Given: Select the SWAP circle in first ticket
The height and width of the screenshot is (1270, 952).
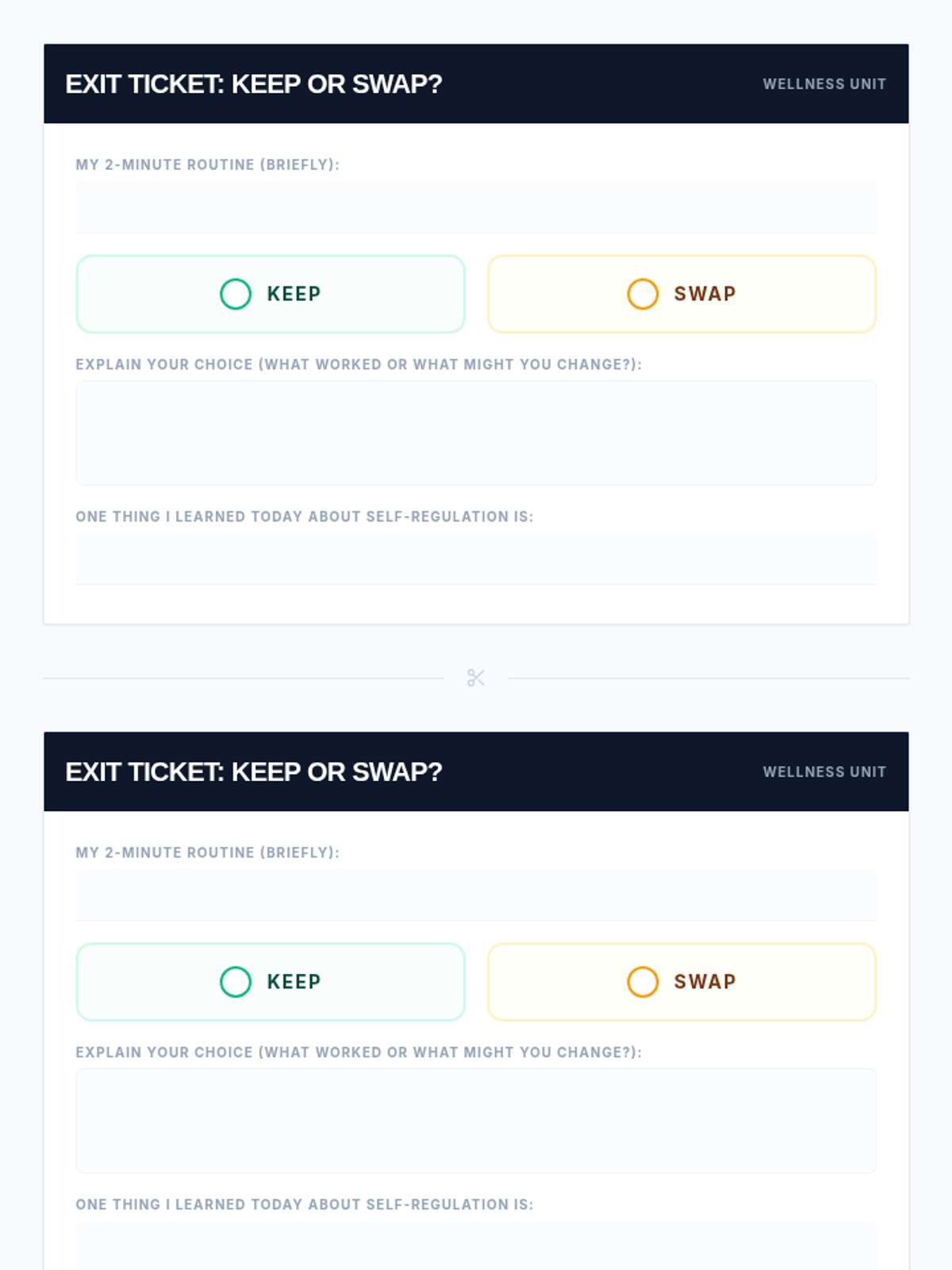Looking at the screenshot, I should (643, 294).
